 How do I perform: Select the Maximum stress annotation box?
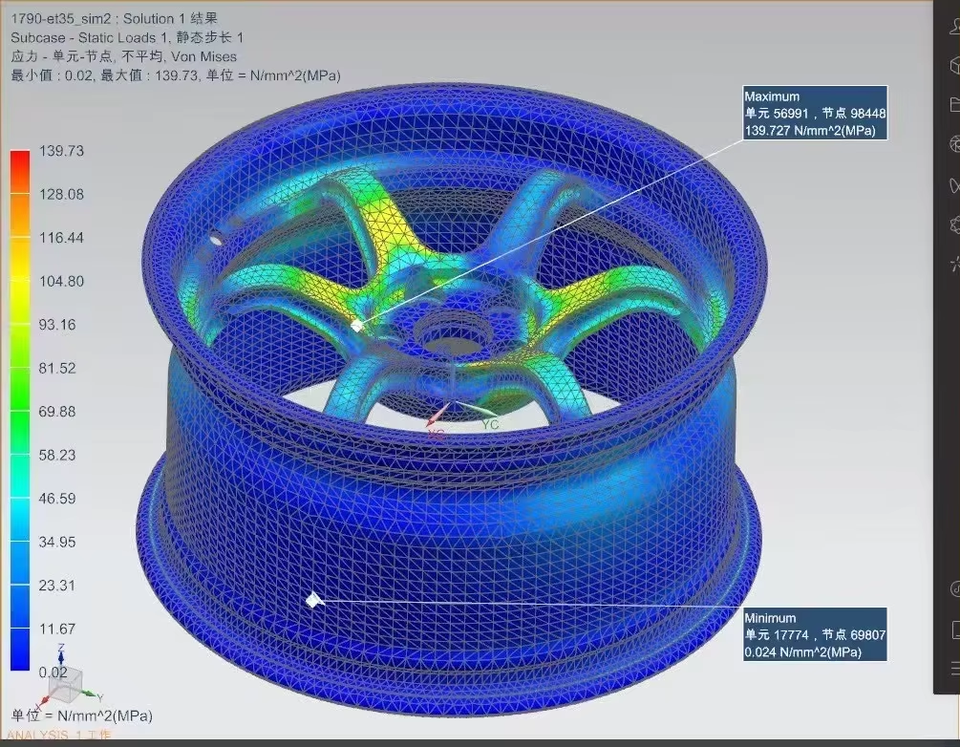815,113
